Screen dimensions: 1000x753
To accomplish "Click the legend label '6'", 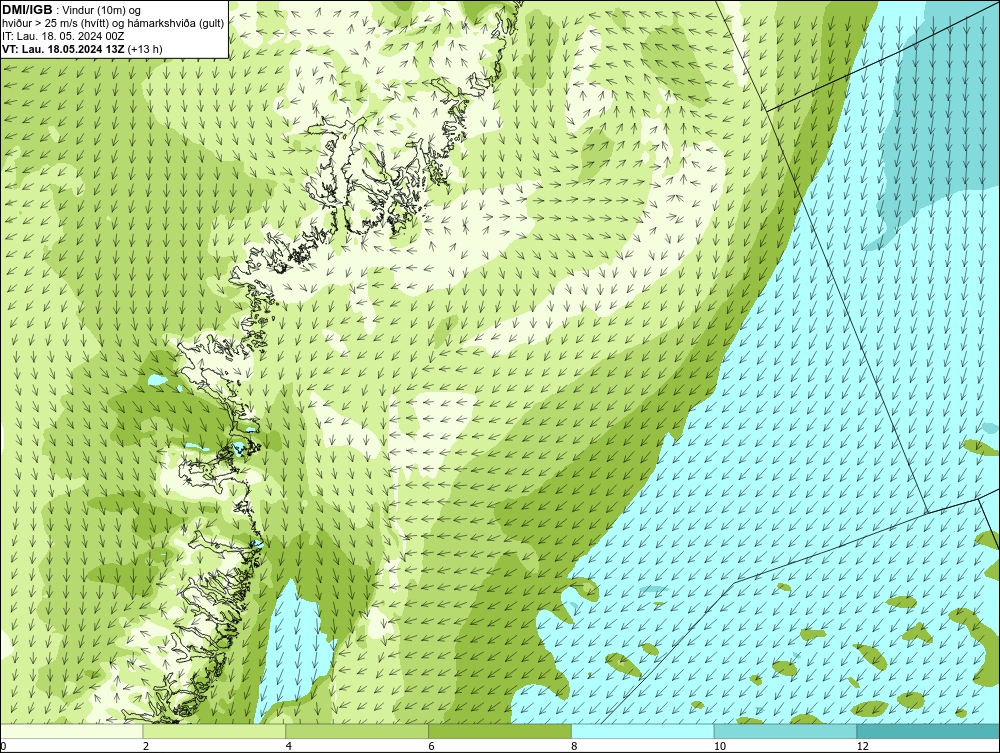I will coord(432,746).
